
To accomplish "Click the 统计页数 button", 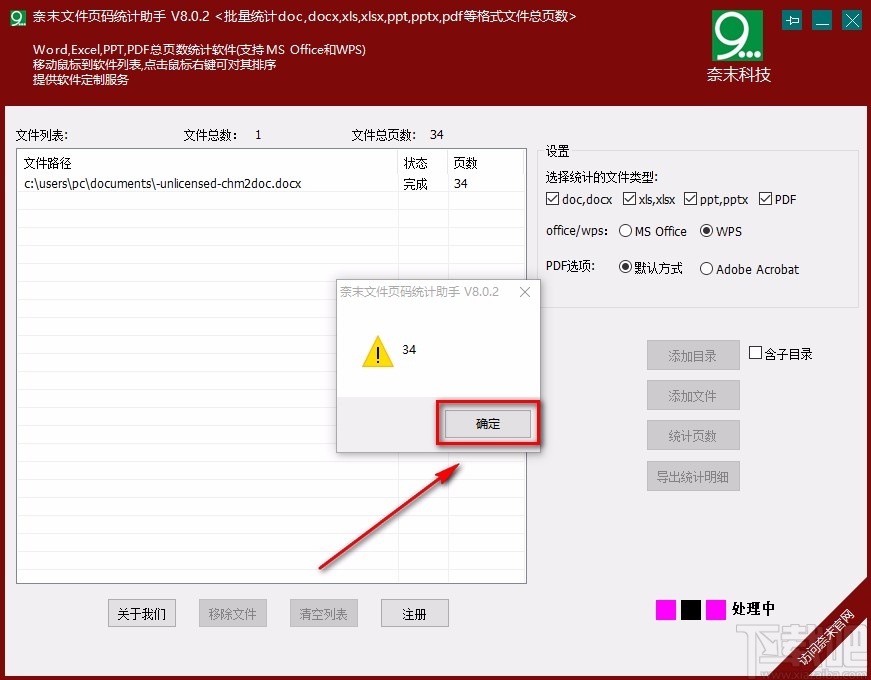I will tap(693, 435).
